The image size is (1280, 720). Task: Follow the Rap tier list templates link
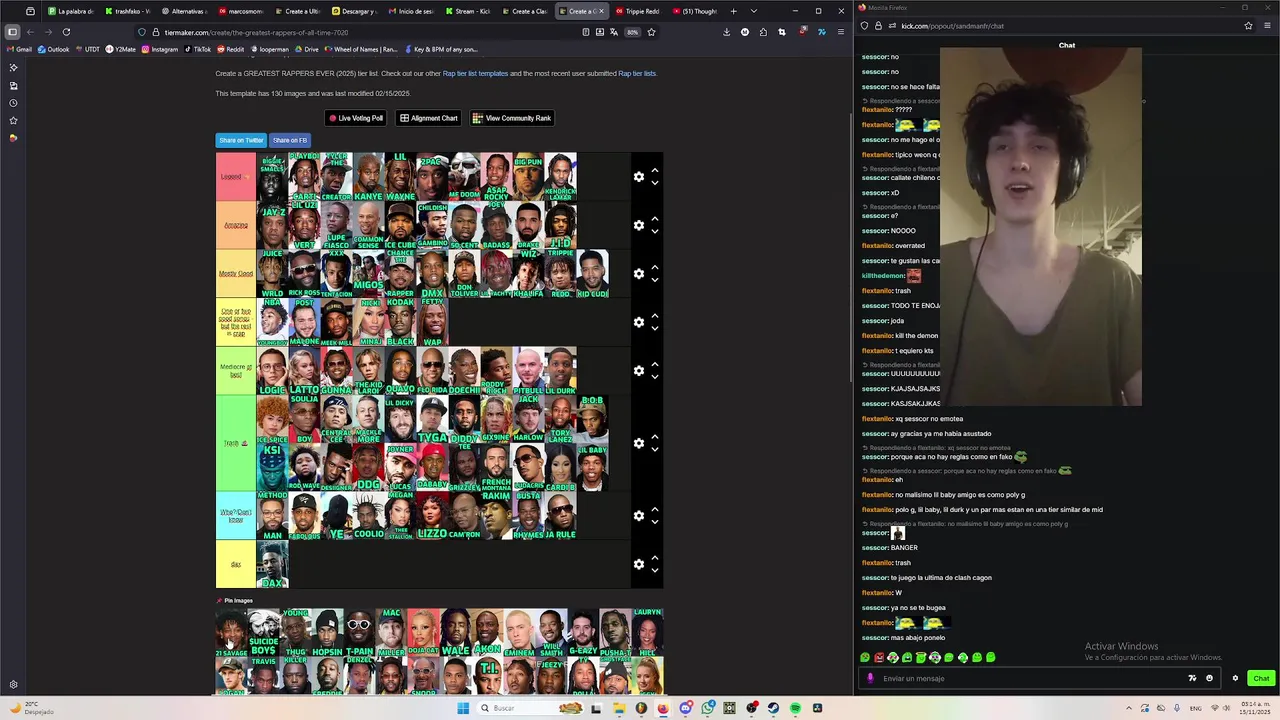tap(475, 73)
